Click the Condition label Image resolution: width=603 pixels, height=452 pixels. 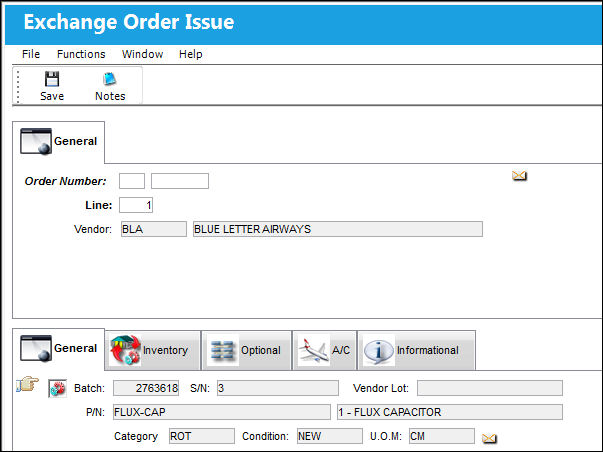(265, 436)
